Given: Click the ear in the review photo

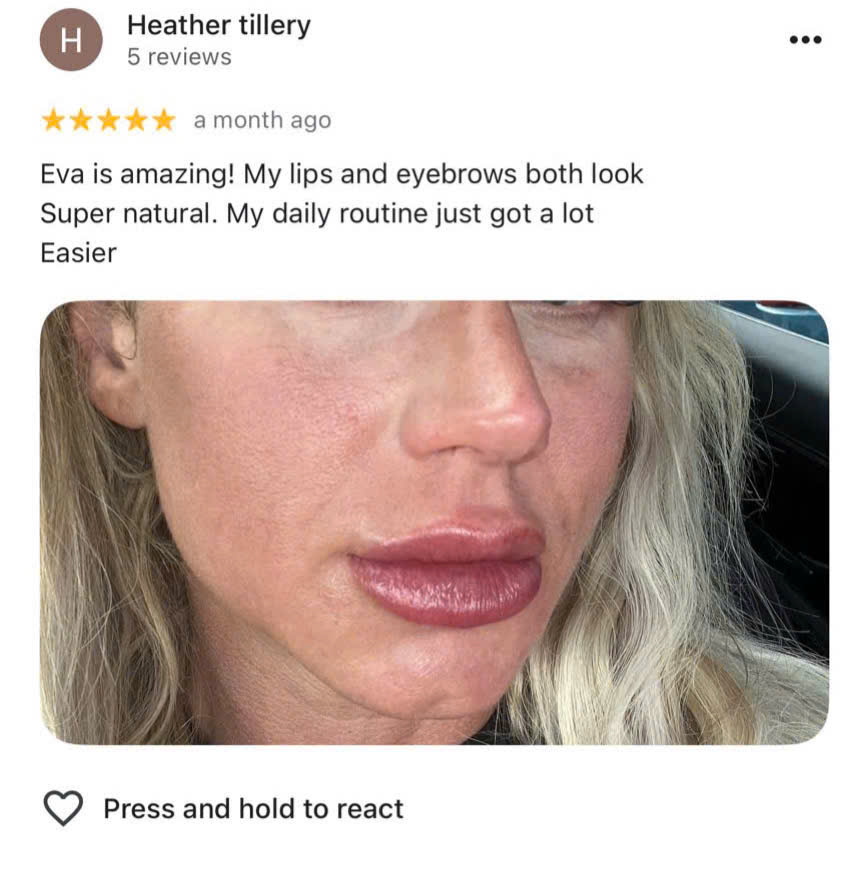Looking at the screenshot, I should [x=109, y=368].
